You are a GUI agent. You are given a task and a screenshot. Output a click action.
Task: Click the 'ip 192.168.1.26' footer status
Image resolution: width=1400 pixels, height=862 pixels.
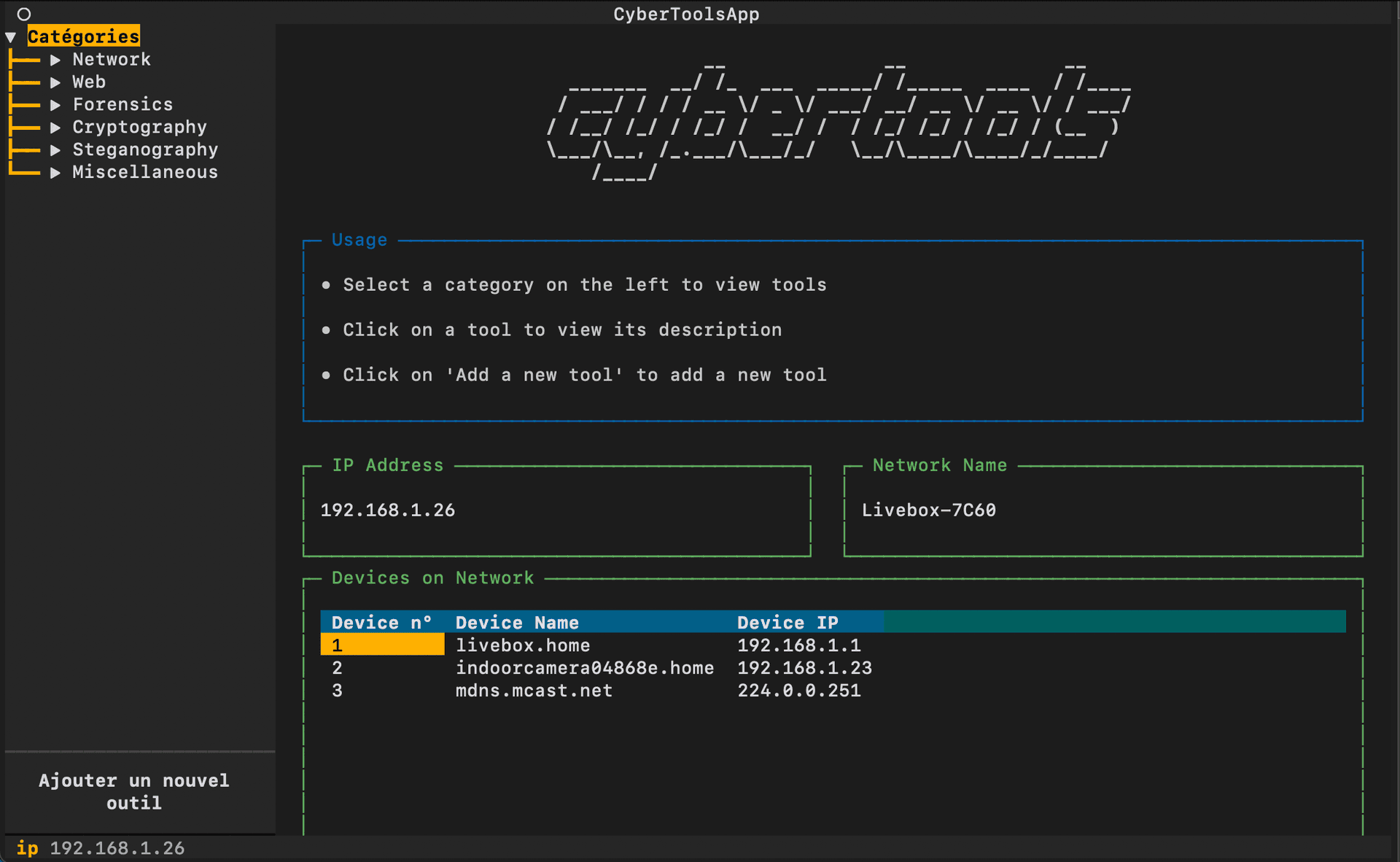[x=101, y=848]
